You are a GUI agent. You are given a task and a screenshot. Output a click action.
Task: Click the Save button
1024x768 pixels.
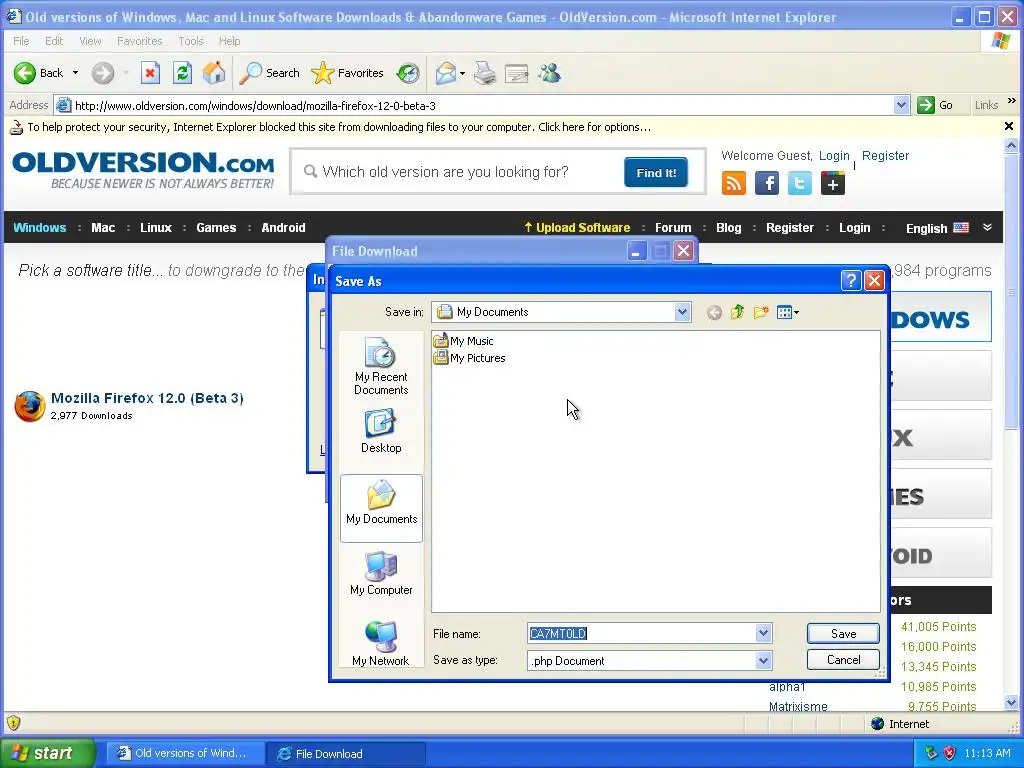[x=843, y=633]
